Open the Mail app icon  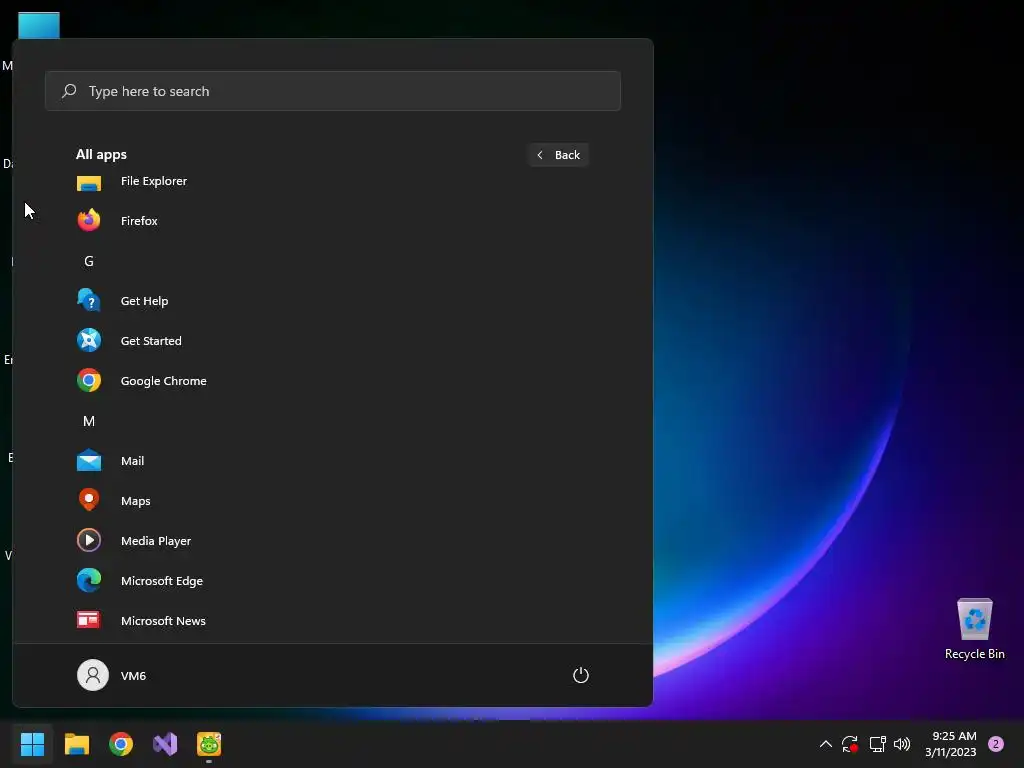click(89, 460)
